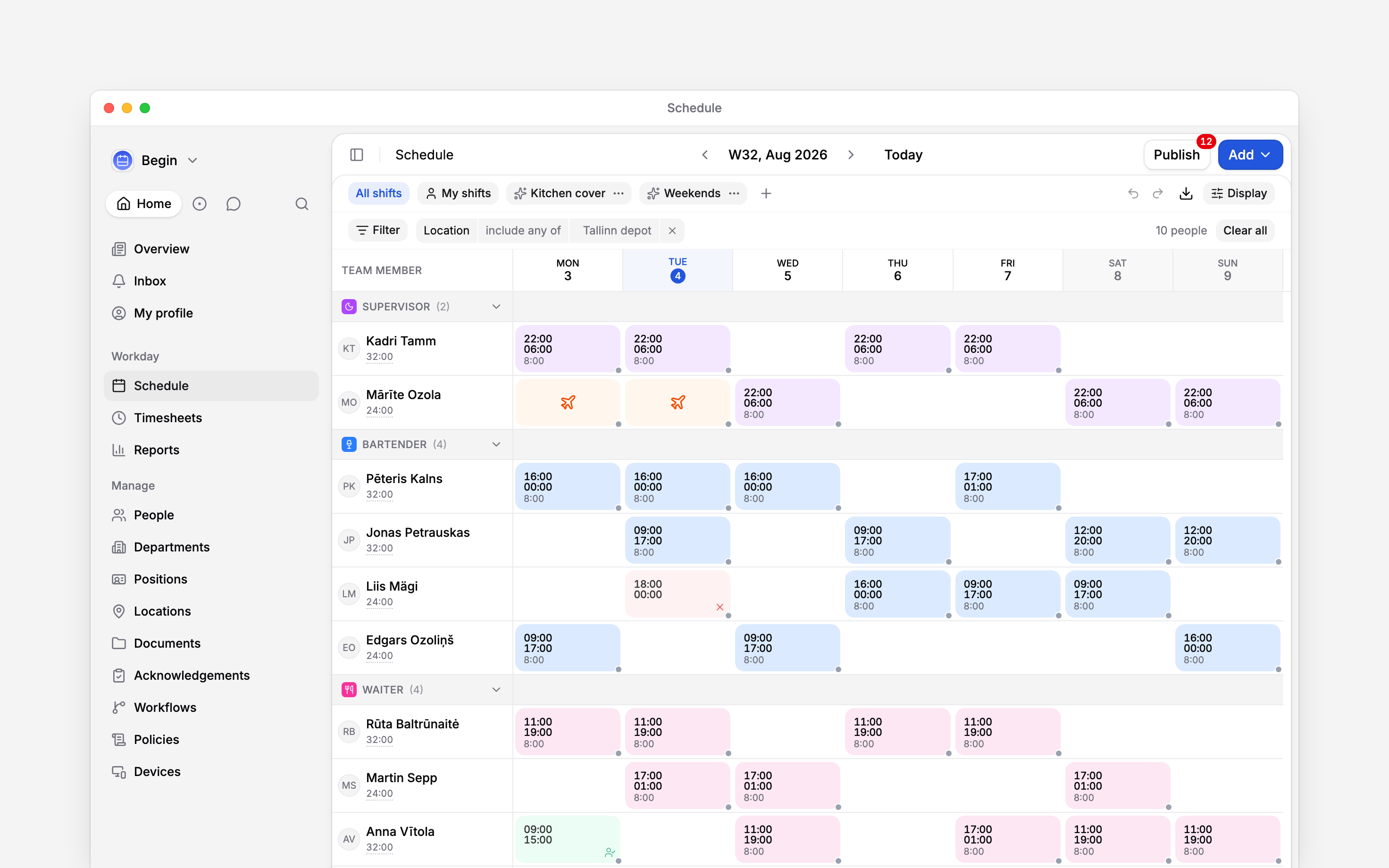Click the Filter button

[377, 230]
